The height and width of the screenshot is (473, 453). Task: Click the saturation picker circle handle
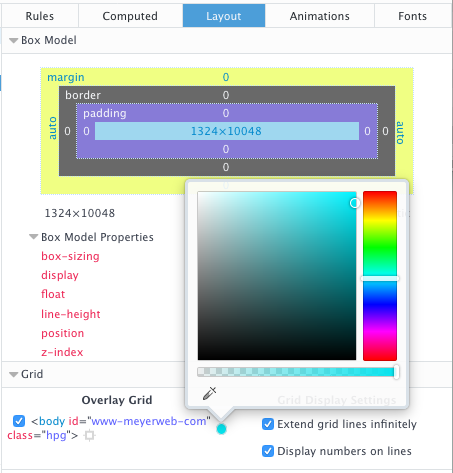355,203
